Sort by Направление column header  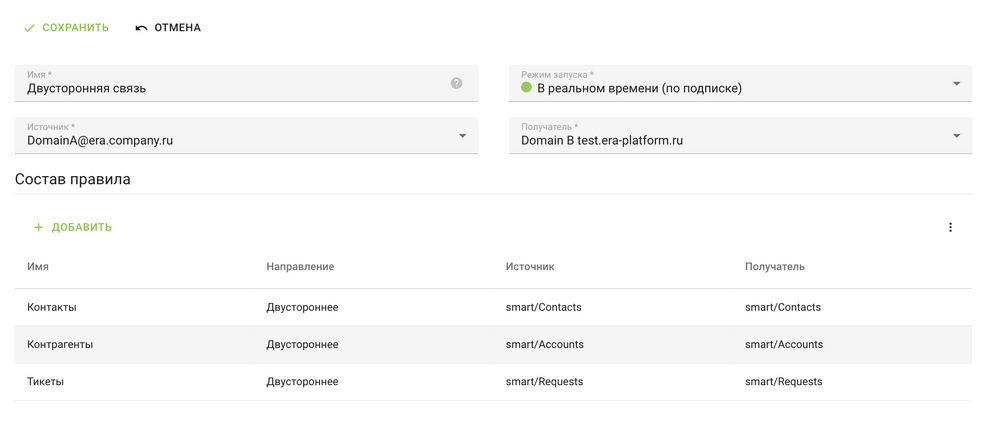tap(300, 267)
